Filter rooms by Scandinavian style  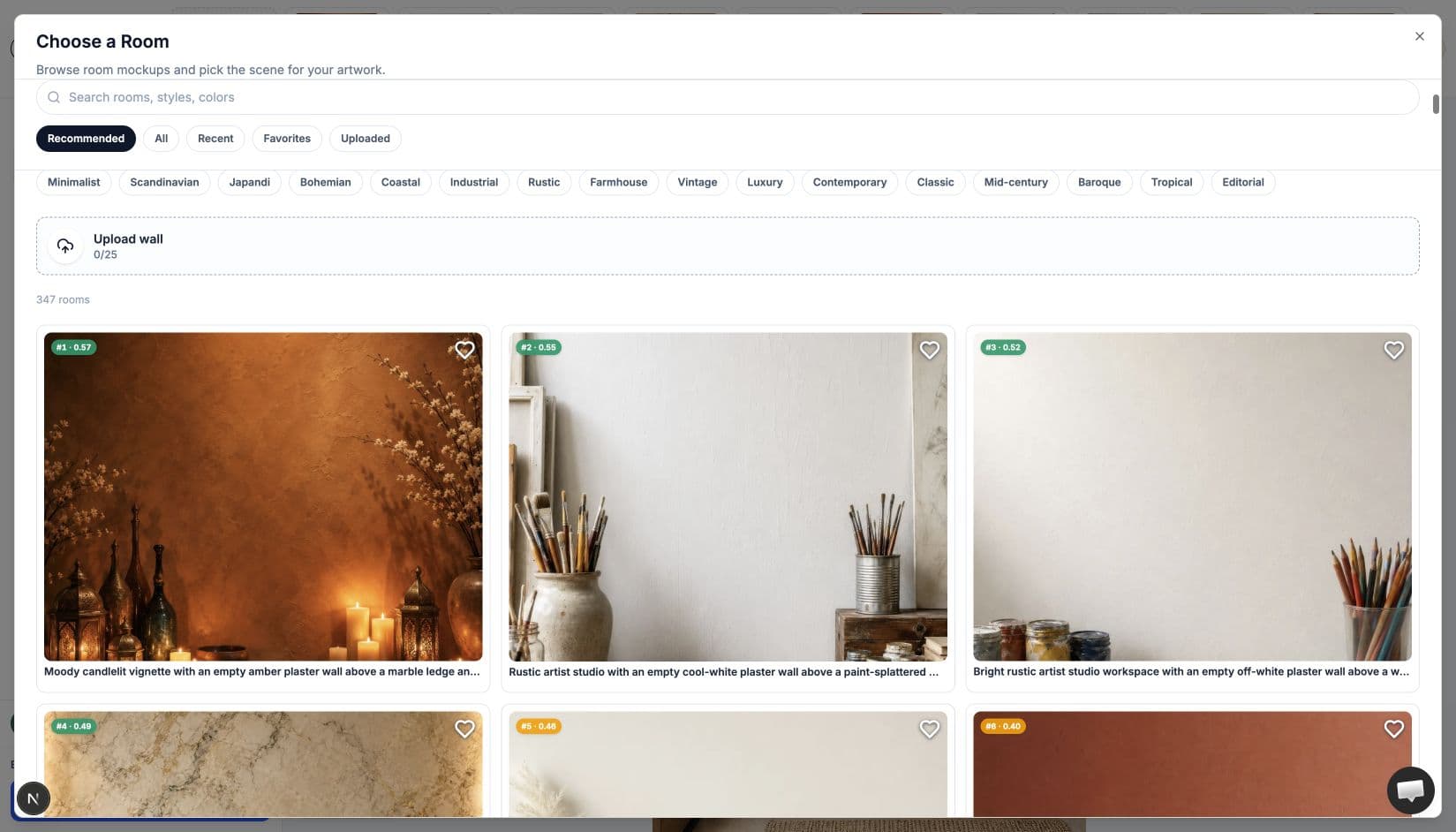164,183
